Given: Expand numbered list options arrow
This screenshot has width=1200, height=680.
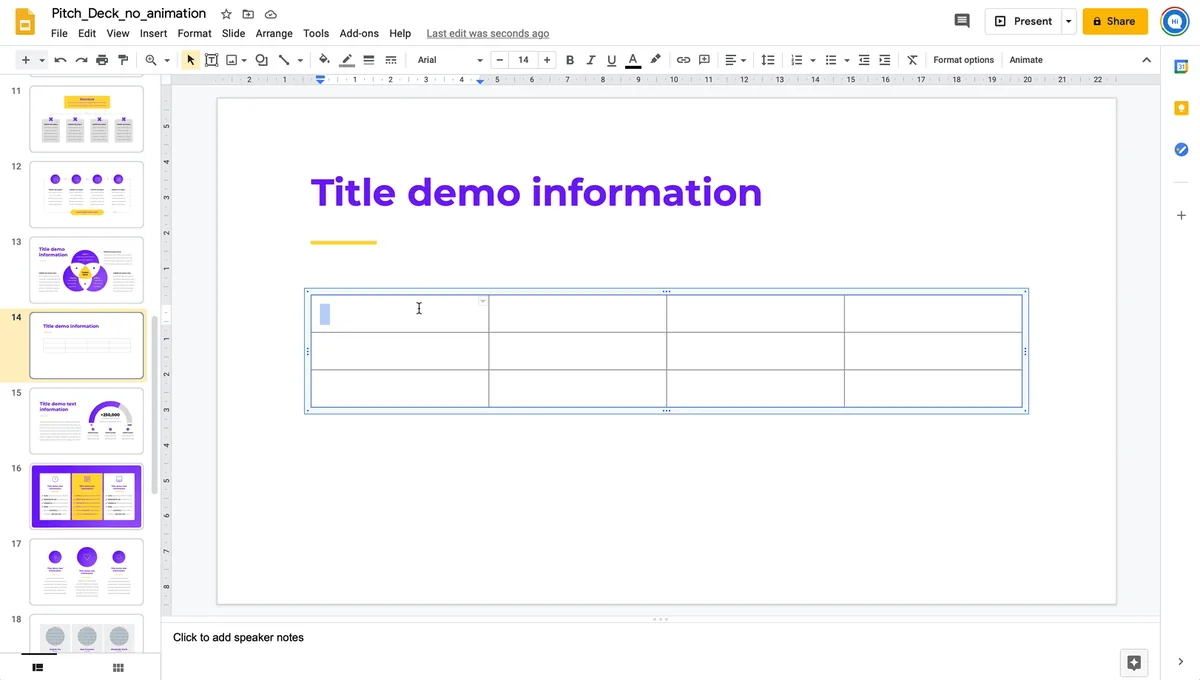Looking at the screenshot, I should (813, 60).
